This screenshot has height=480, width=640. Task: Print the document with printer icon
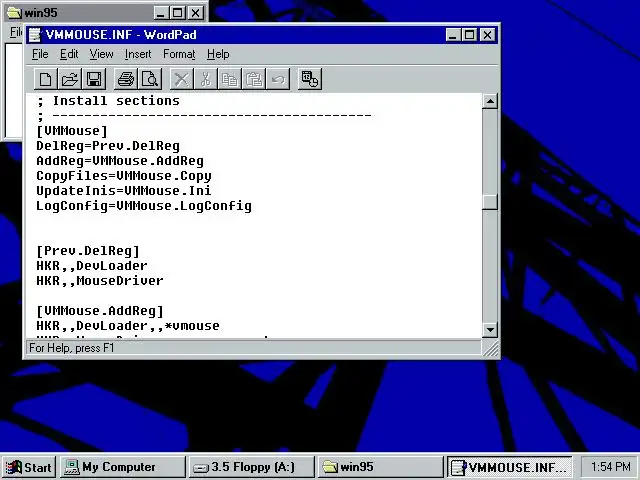click(x=126, y=79)
